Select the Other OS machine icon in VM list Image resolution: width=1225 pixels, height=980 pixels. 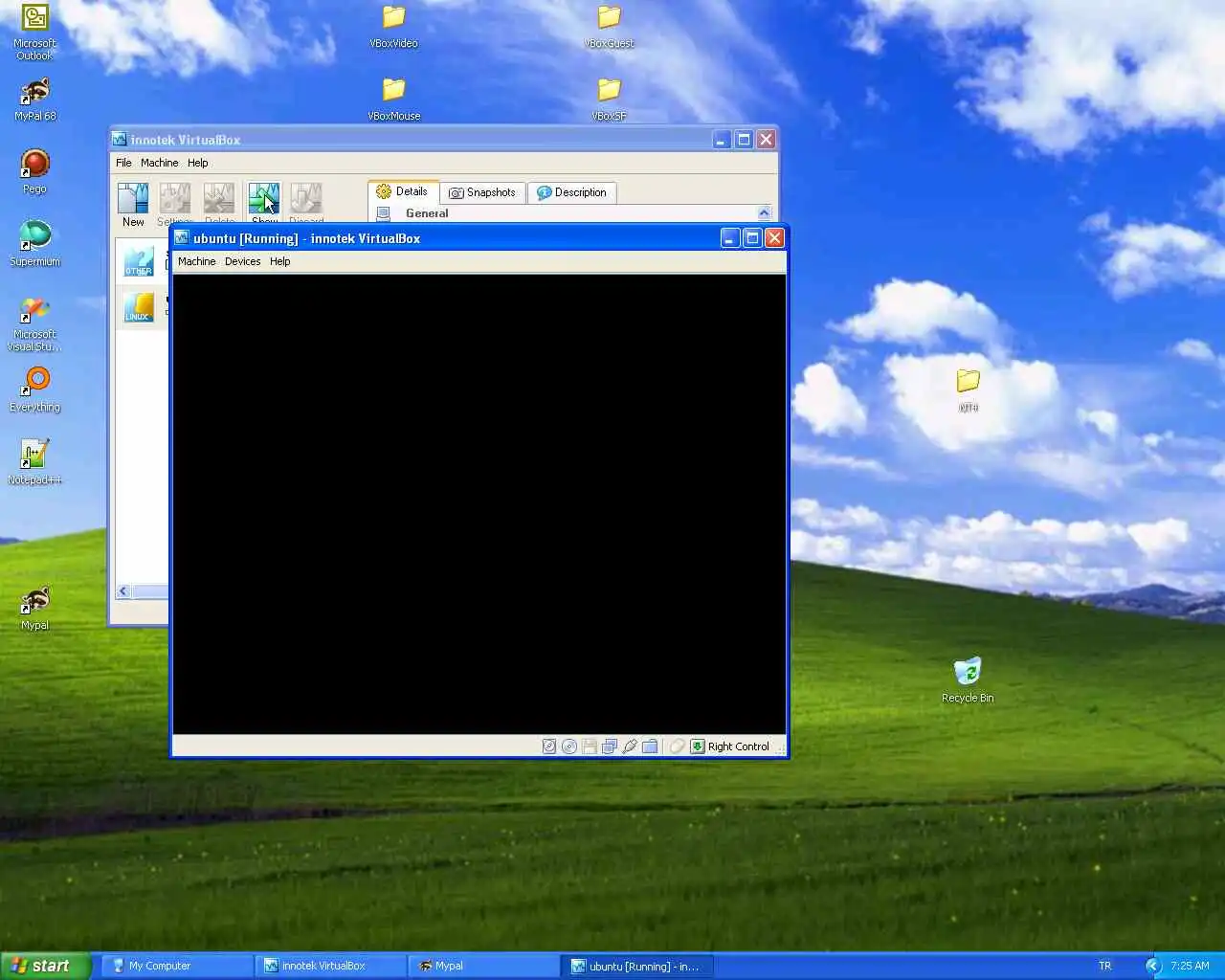coord(139,261)
